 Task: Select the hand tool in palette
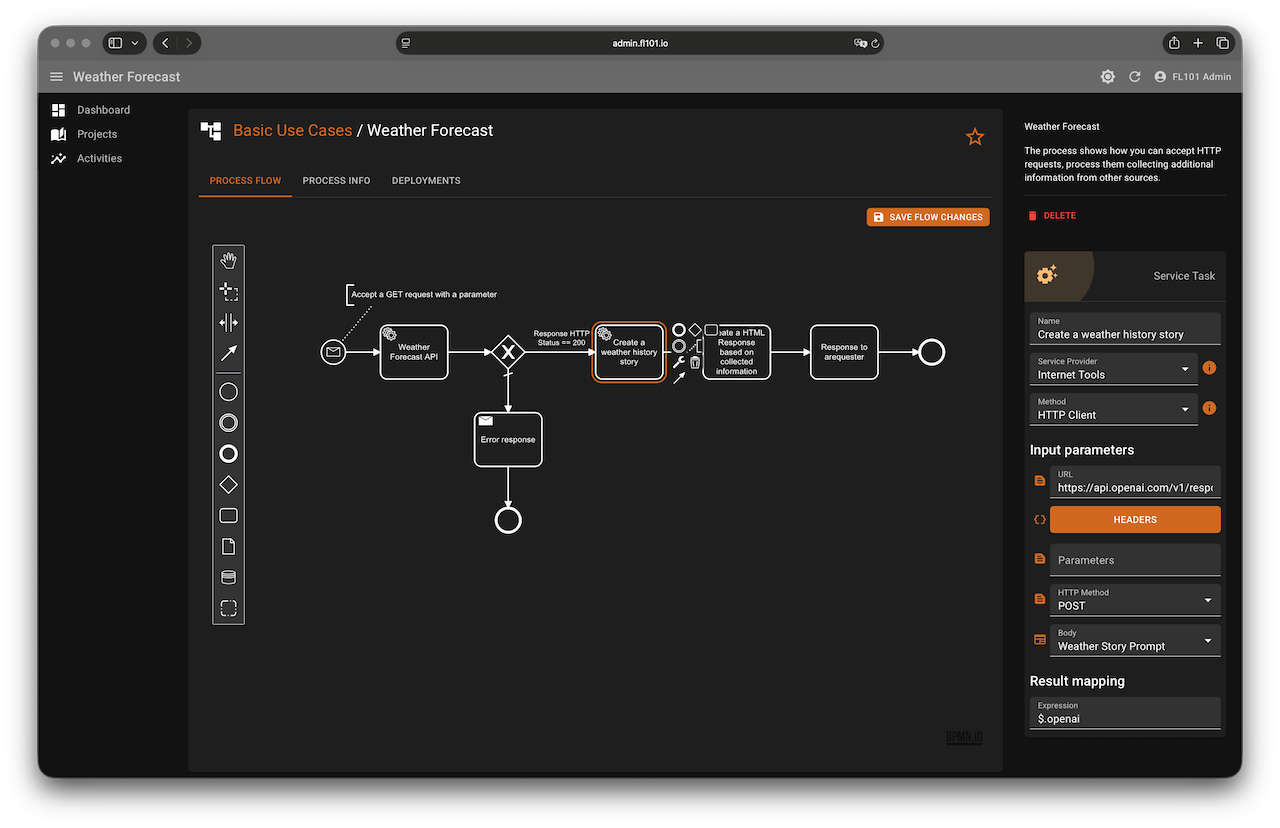click(x=228, y=261)
